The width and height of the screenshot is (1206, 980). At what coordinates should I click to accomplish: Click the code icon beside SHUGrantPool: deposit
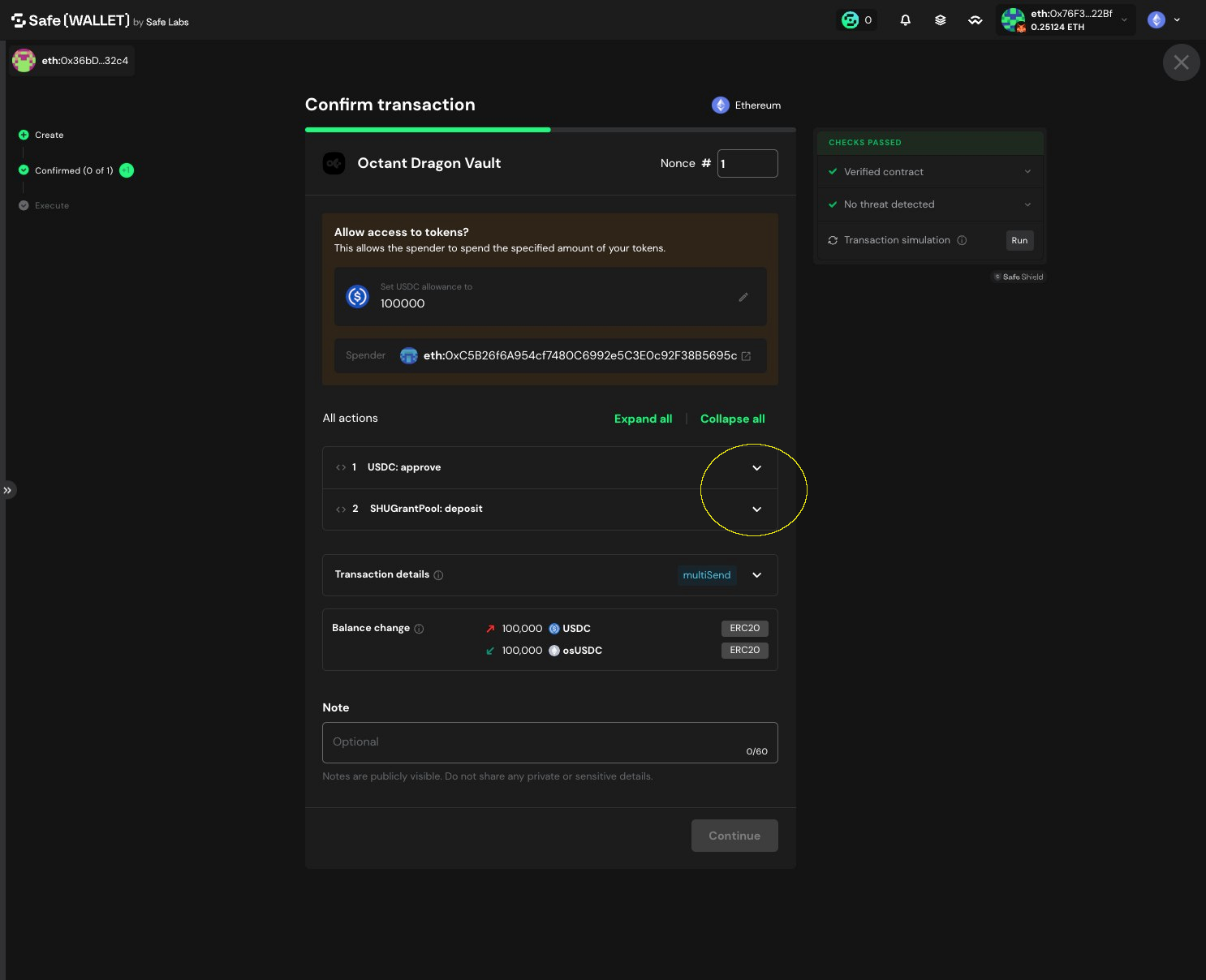tap(341, 509)
